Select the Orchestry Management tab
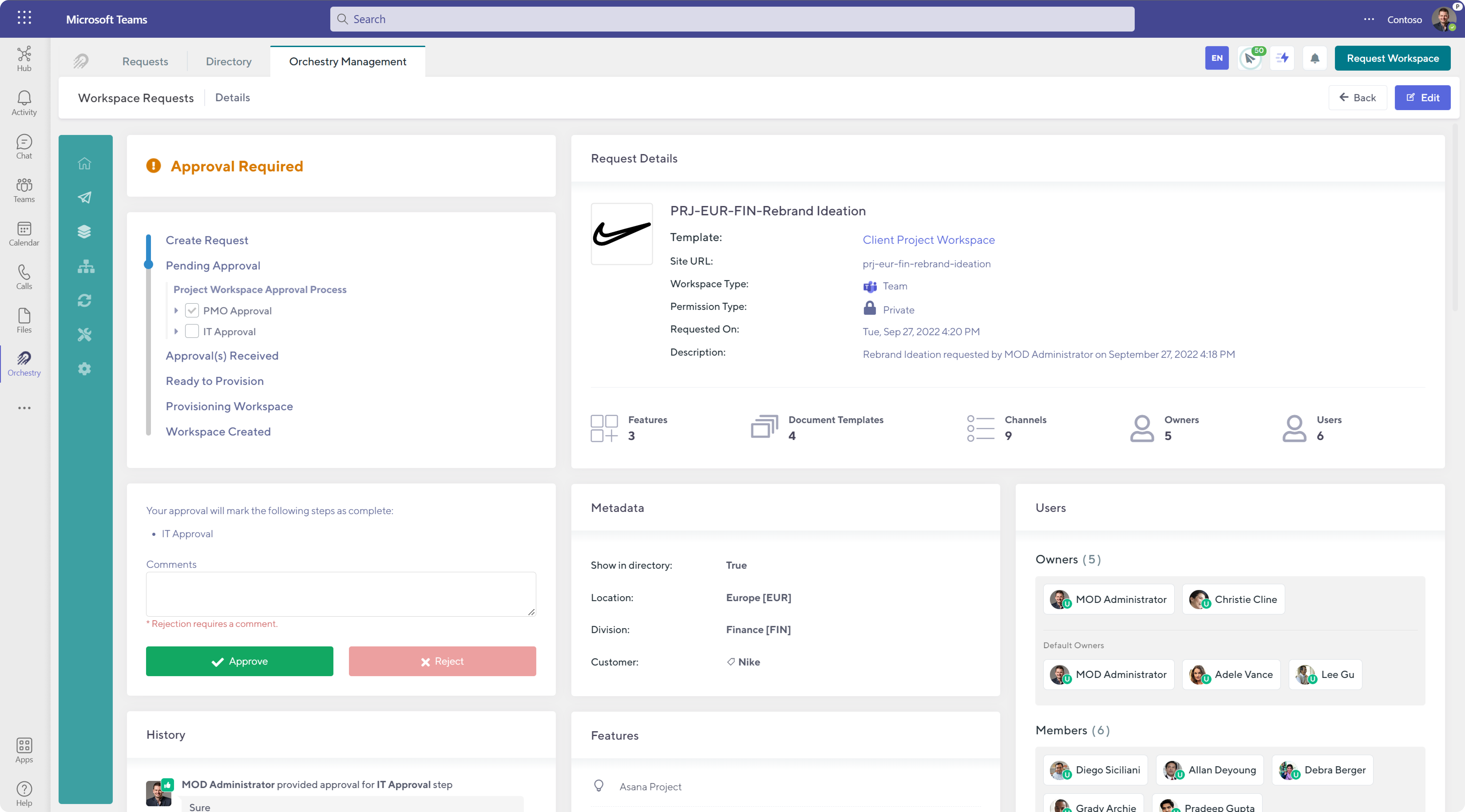Image resolution: width=1465 pixels, height=812 pixels. pos(347,61)
